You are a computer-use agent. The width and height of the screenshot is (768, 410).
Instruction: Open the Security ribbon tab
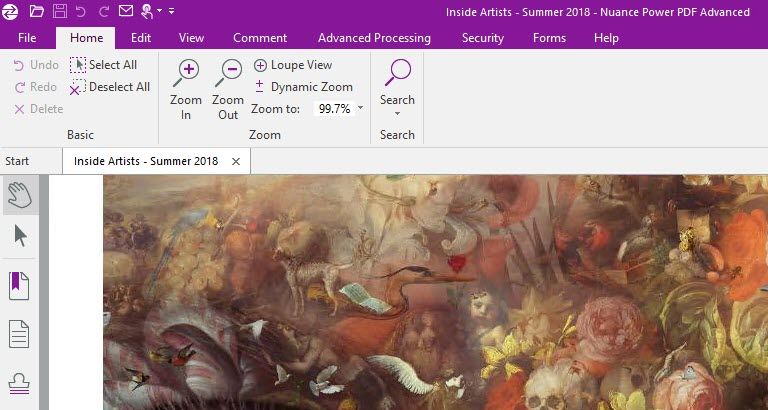click(482, 38)
